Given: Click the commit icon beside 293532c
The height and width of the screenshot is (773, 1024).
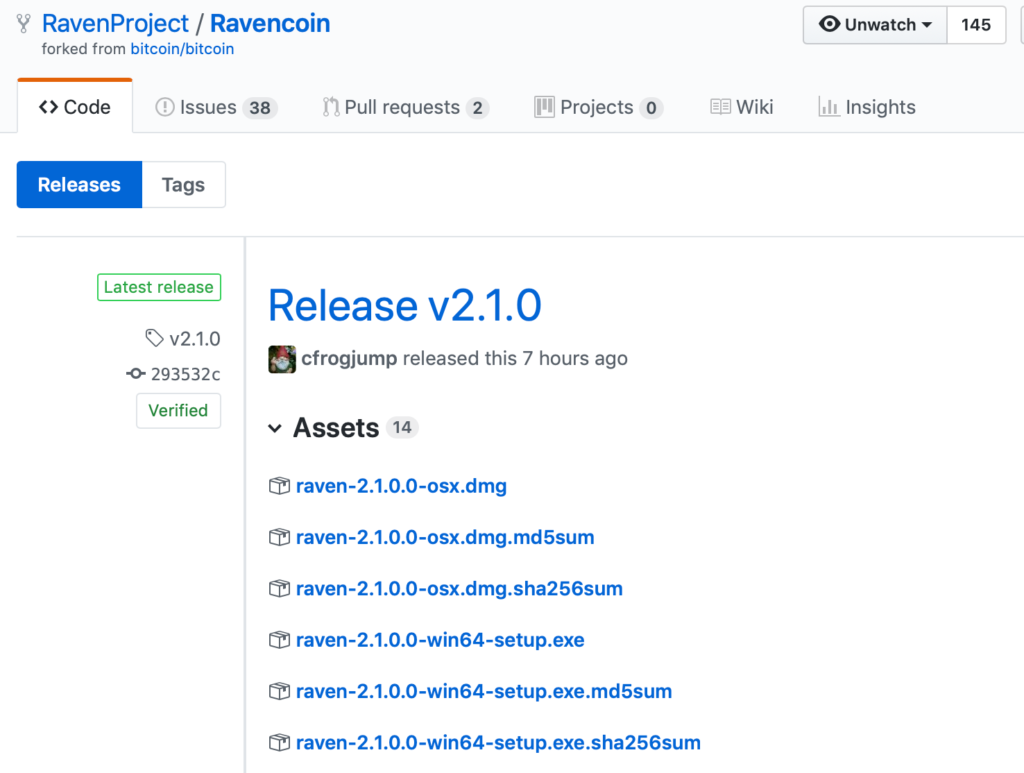Looking at the screenshot, I should 135,373.
